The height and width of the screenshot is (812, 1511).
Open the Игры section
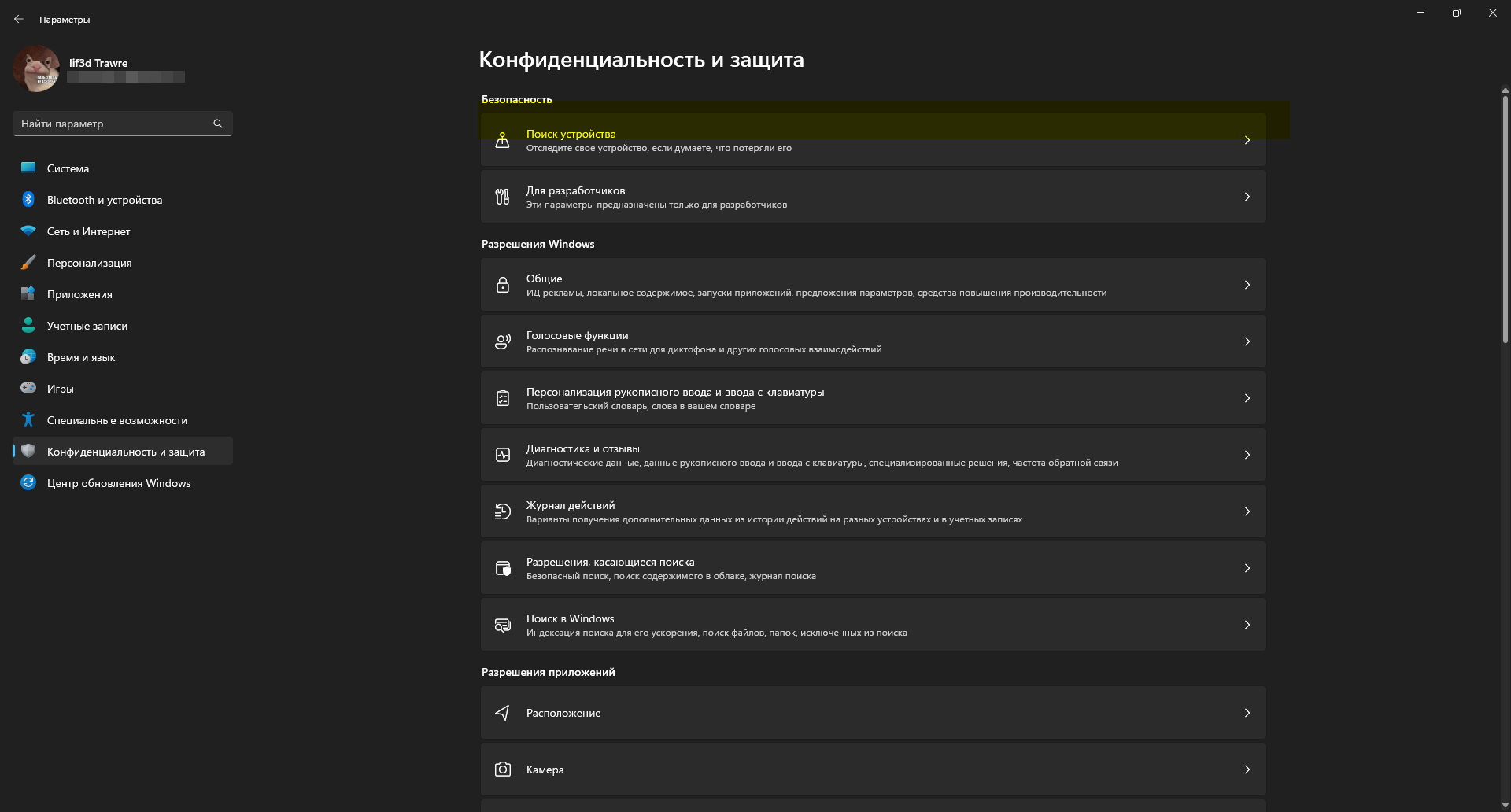(122, 389)
